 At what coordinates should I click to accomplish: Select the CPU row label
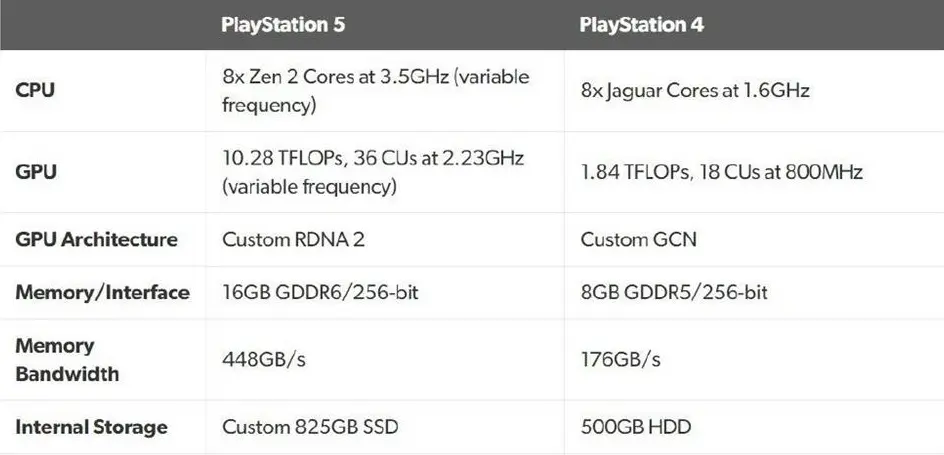36,91
